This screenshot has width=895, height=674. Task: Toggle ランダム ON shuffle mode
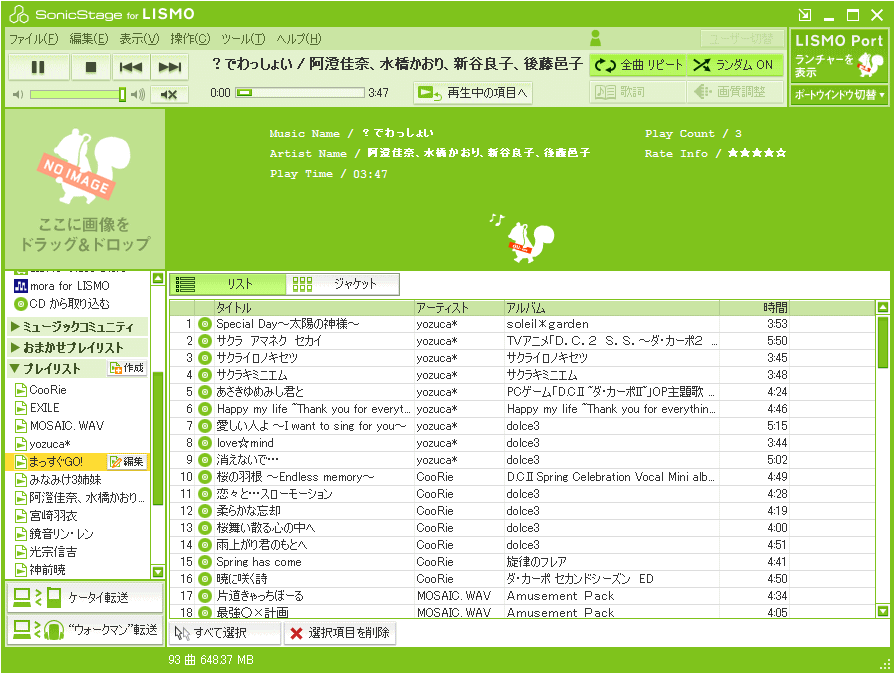pyautogui.click(x=735, y=65)
